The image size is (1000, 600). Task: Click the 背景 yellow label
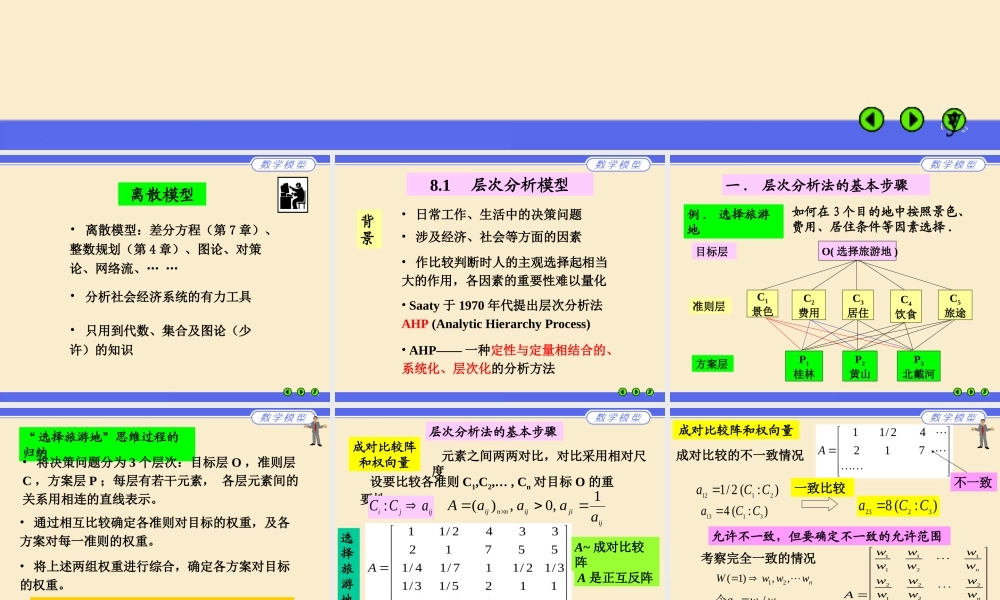pyautogui.click(x=366, y=226)
